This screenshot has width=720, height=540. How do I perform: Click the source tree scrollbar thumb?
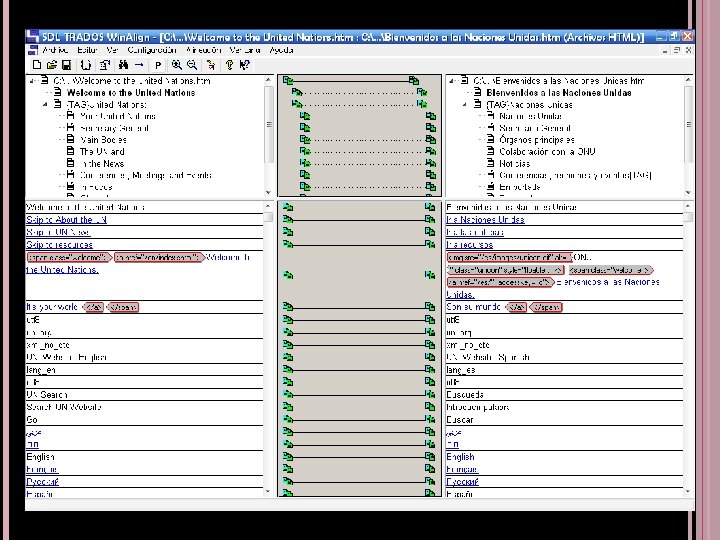269,124
